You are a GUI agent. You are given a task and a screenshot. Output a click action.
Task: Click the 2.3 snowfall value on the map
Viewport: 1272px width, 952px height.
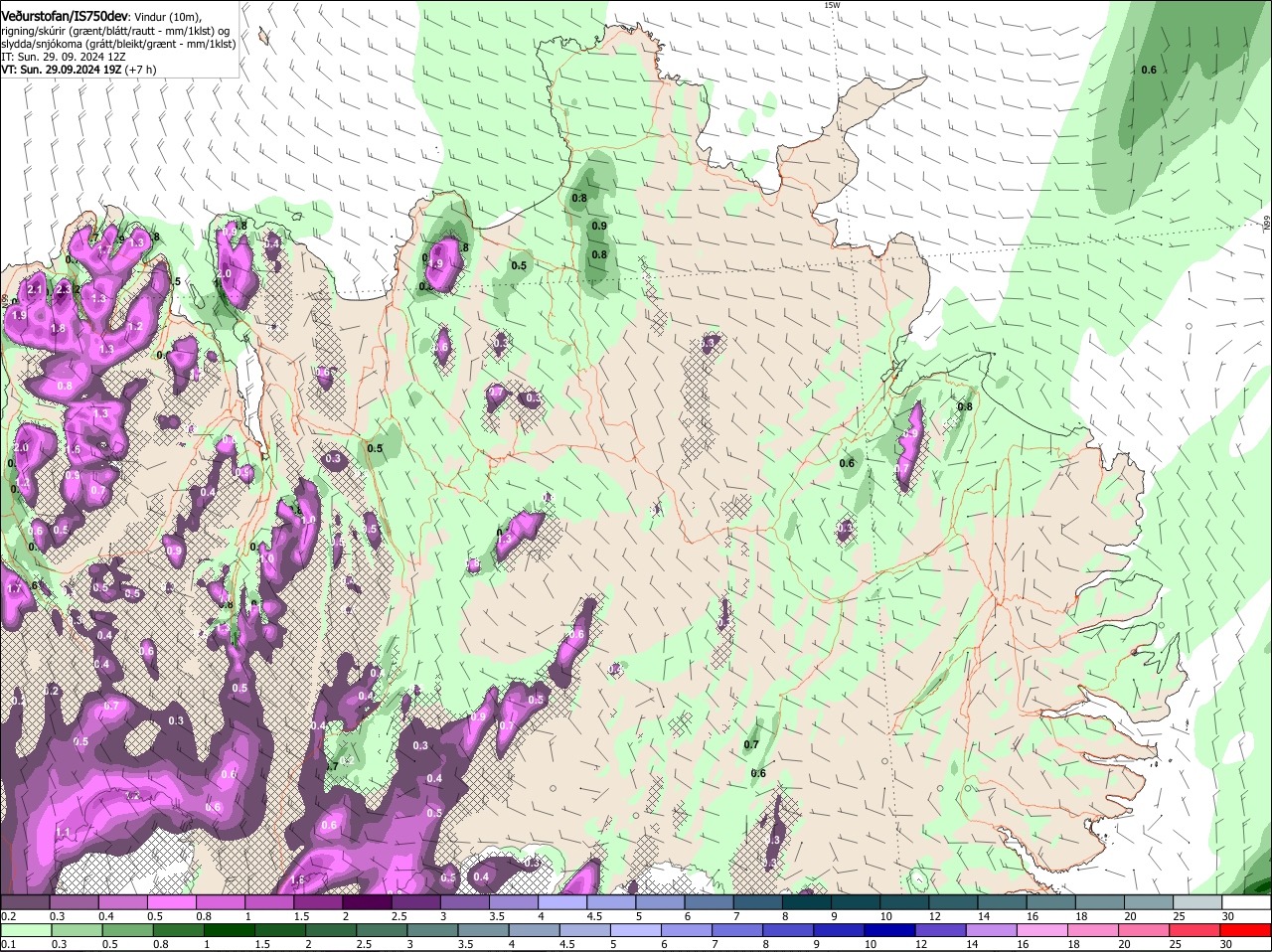[x=65, y=289]
